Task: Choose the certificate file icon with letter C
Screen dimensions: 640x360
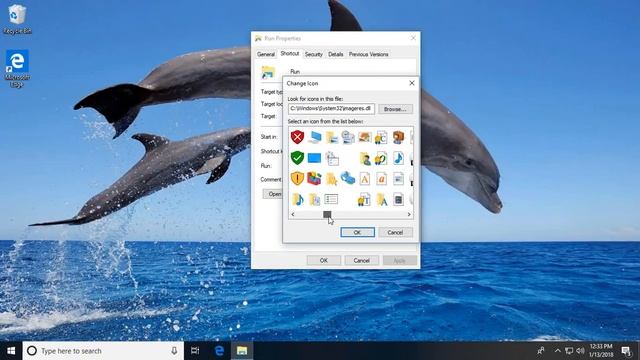Action: tap(381, 138)
